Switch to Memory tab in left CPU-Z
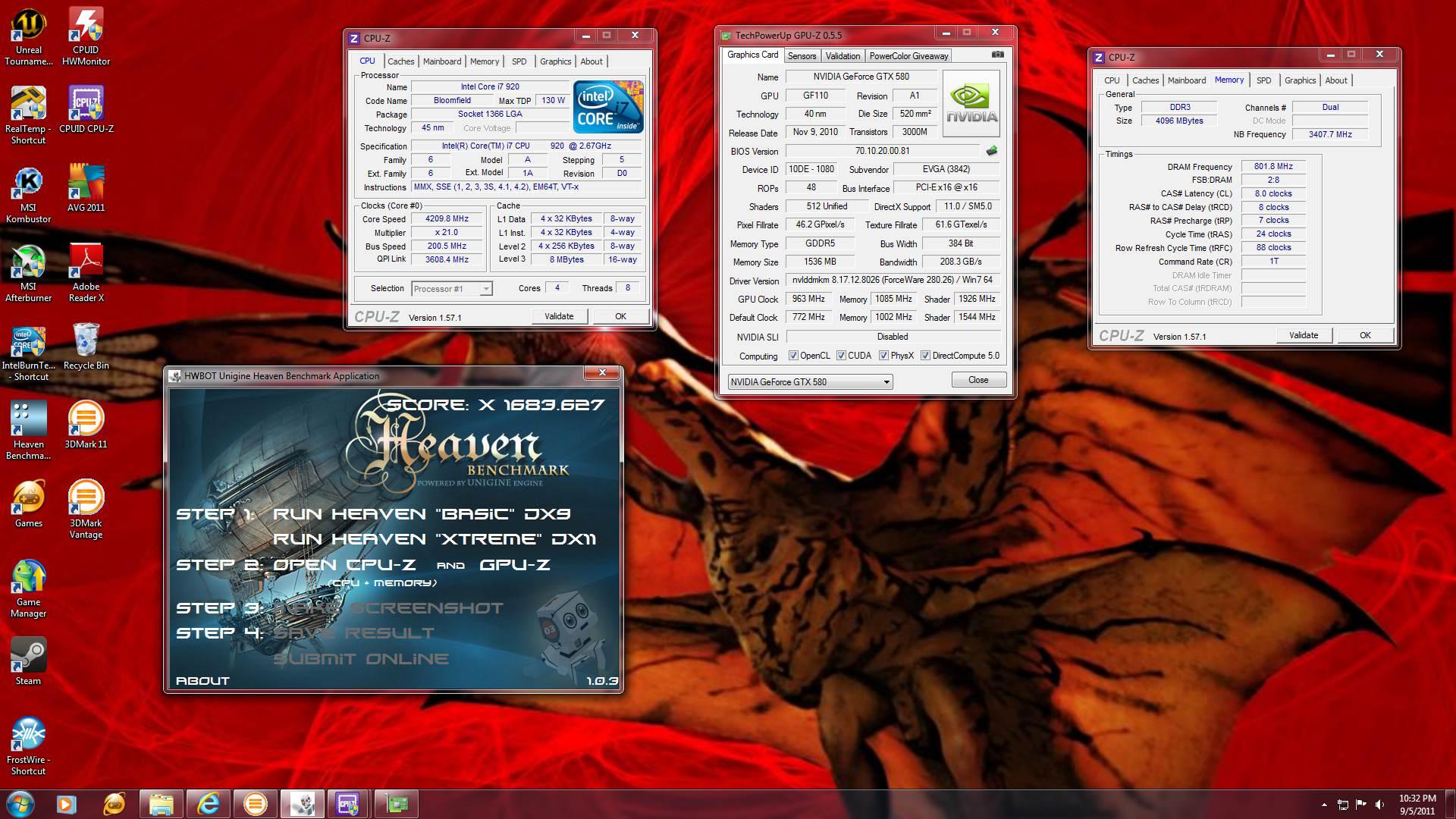Image resolution: width=1456 pixels, height=819 pixels. tap(485, 61)
